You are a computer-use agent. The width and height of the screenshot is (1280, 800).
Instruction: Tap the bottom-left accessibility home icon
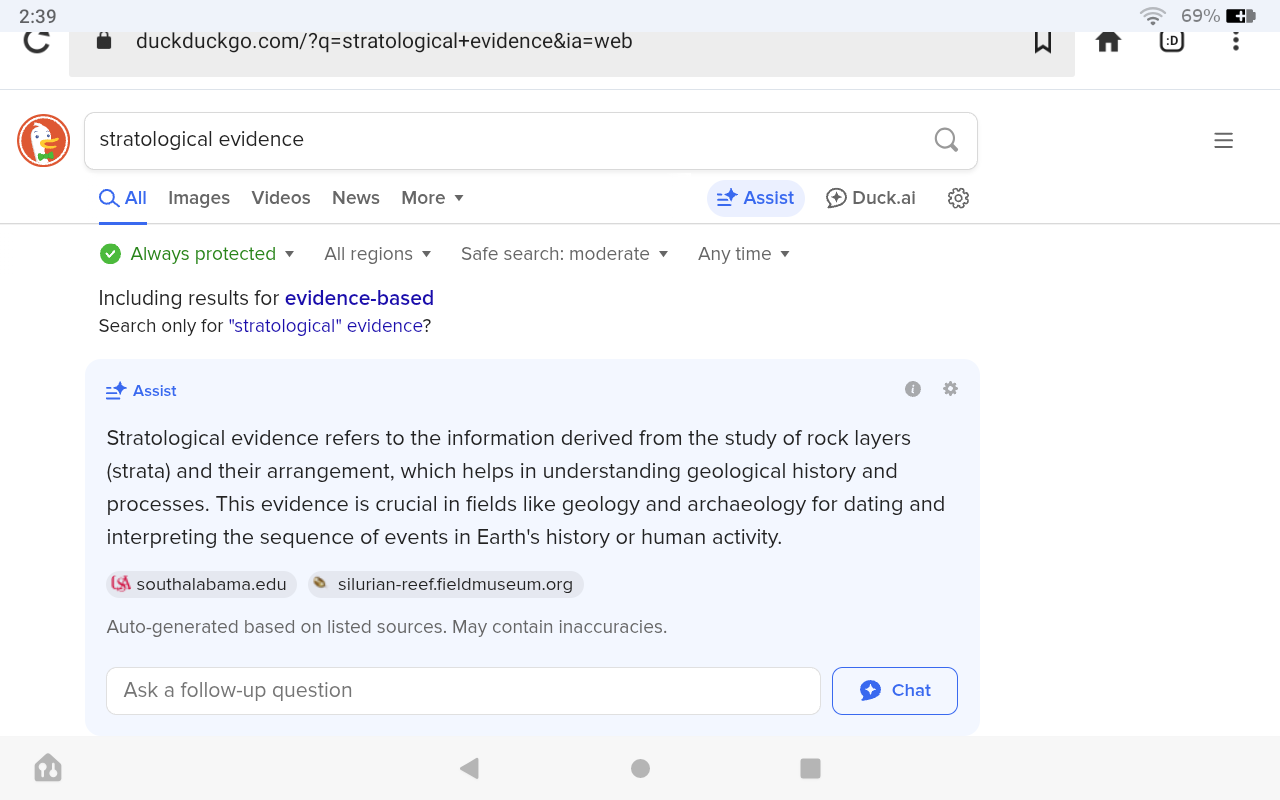48,768
